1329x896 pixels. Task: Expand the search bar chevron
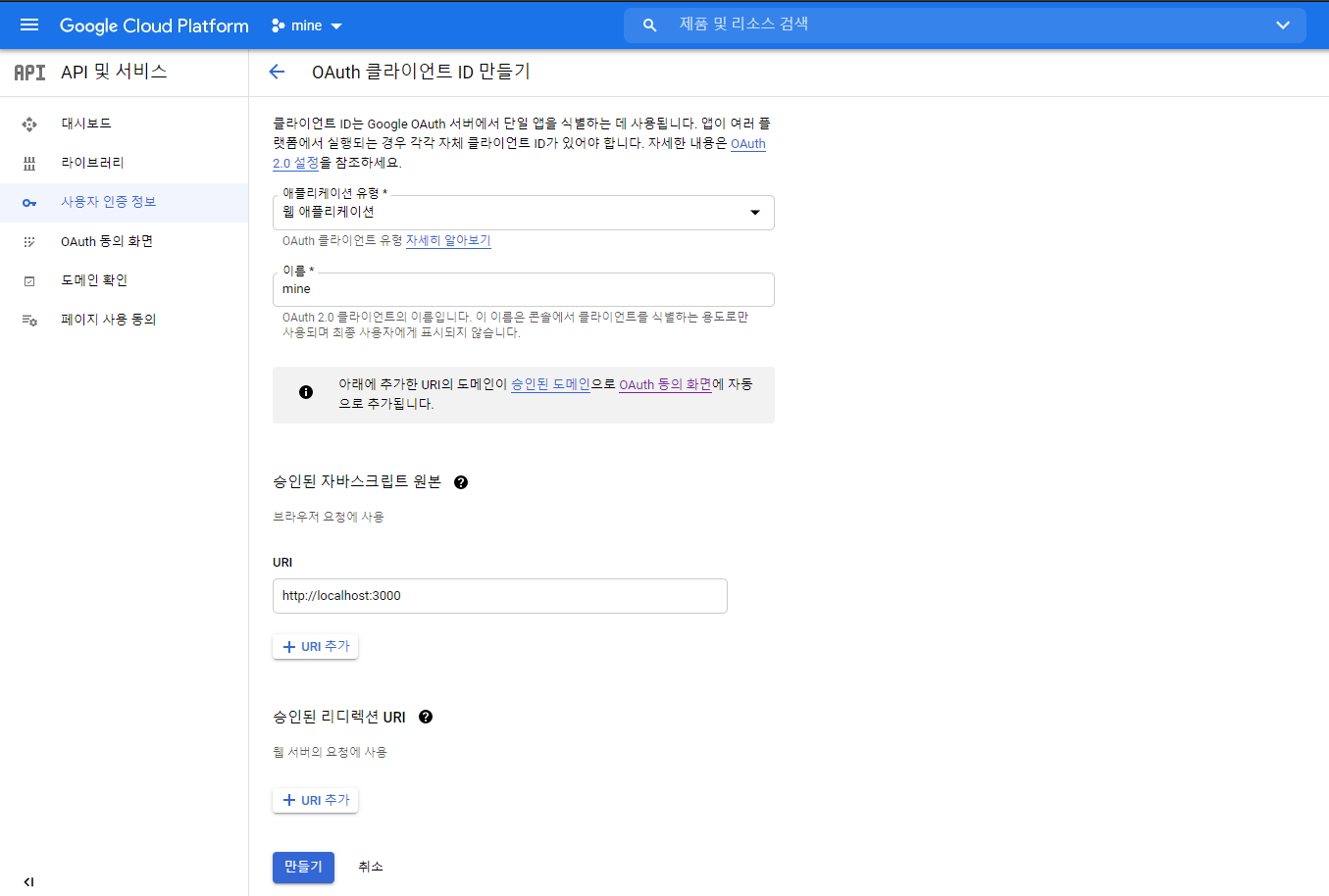[1283, 25]
